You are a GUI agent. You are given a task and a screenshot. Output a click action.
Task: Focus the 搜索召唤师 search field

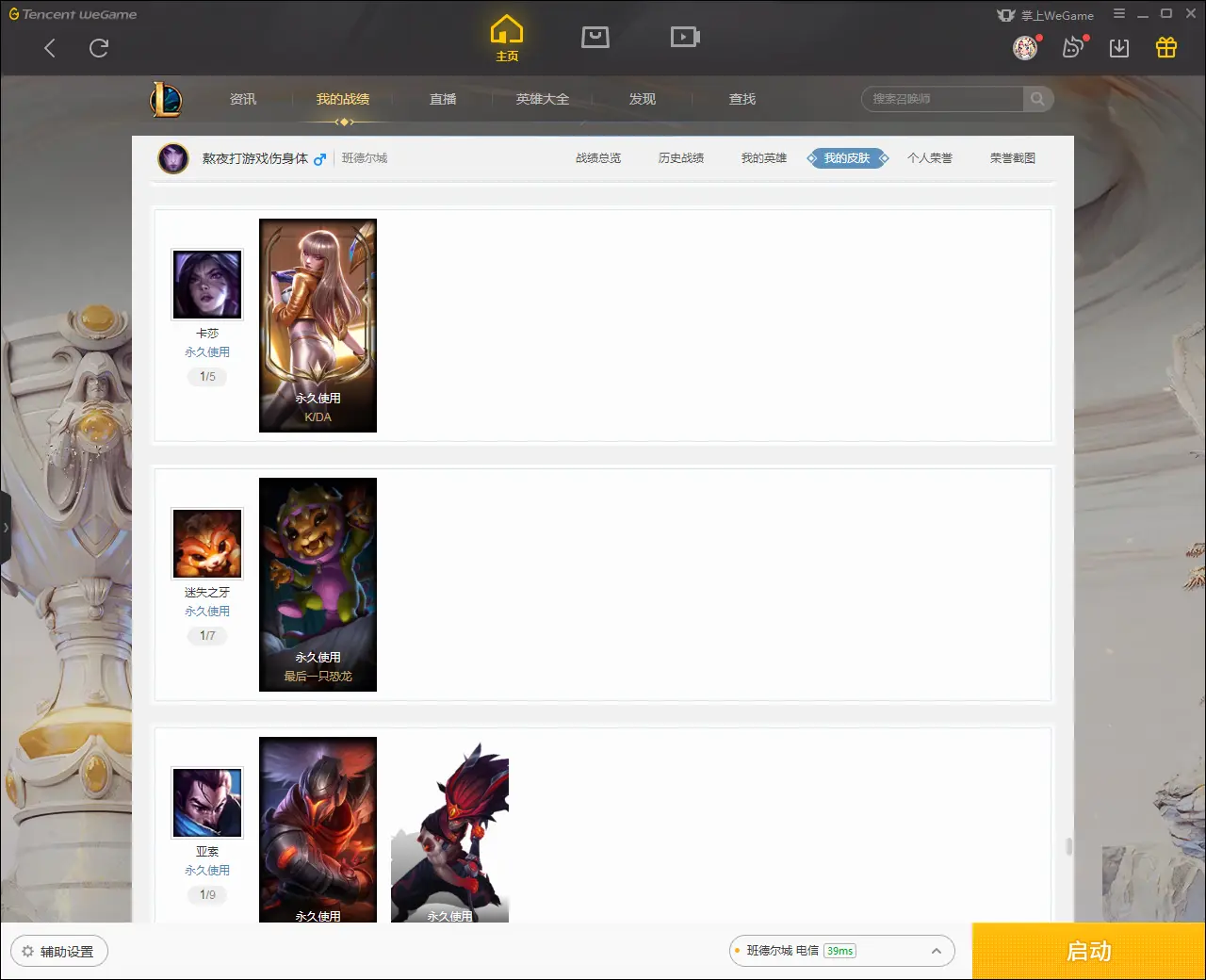point(942,99)
